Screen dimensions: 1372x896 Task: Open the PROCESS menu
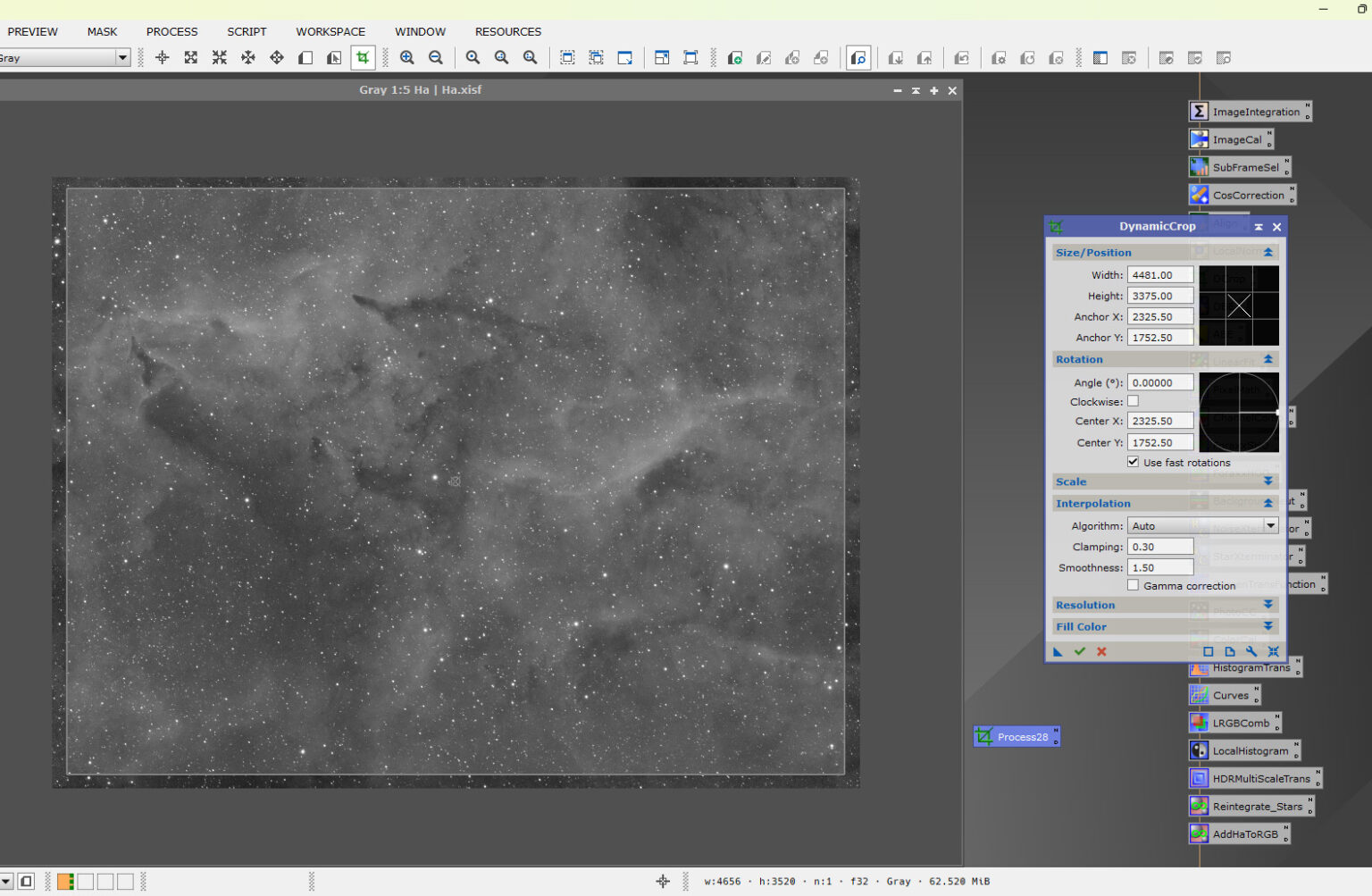[x=171, y=31]
